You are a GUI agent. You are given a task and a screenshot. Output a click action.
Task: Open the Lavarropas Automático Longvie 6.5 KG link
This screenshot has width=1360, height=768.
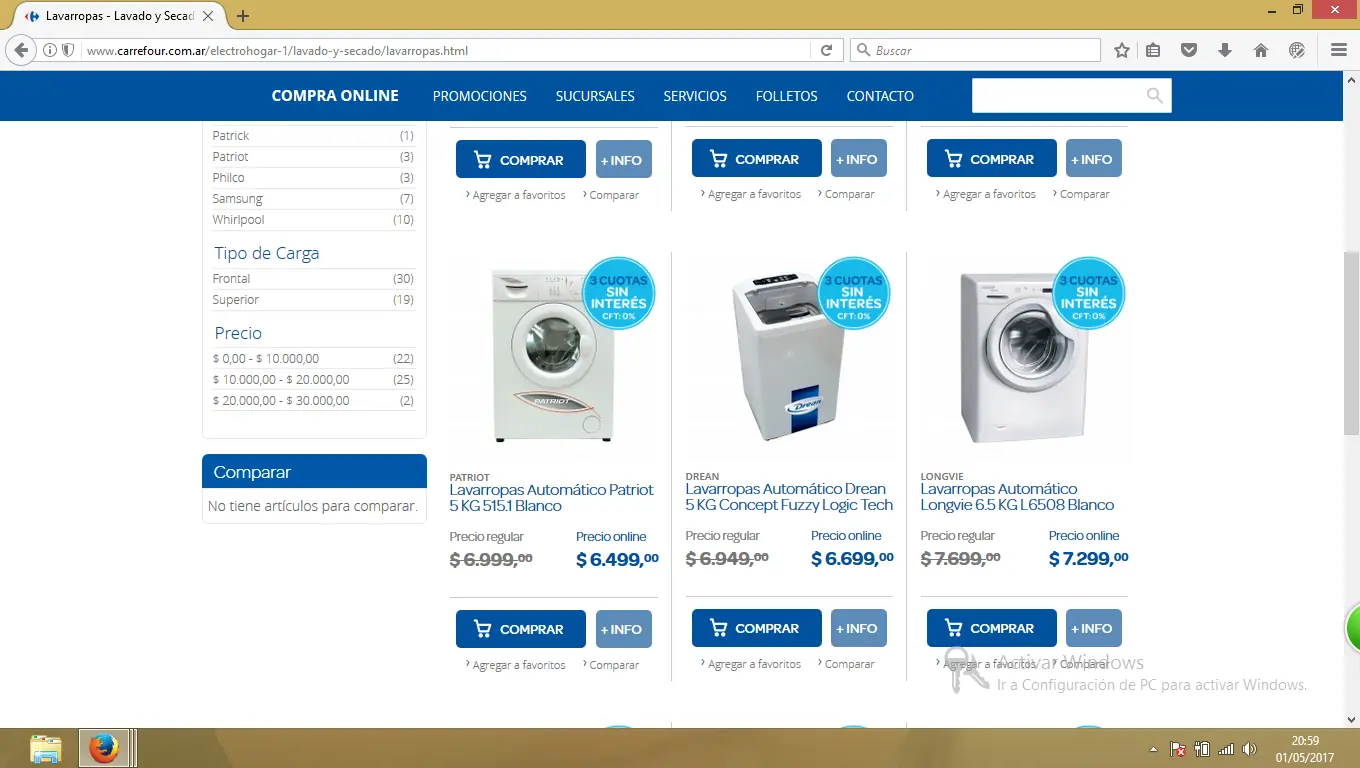click(1017, 497)
